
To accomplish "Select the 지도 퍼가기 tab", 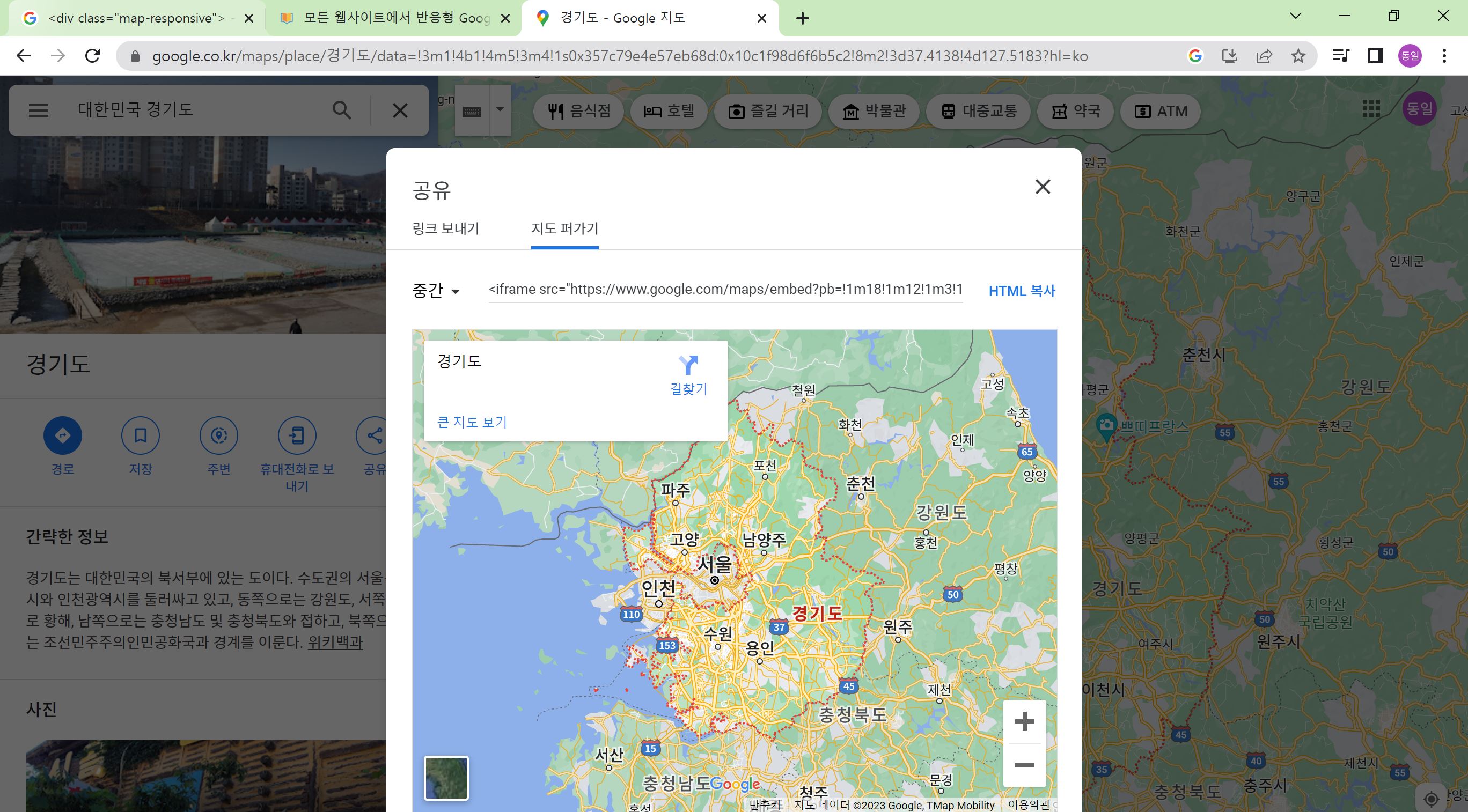I will click(564, 228).
